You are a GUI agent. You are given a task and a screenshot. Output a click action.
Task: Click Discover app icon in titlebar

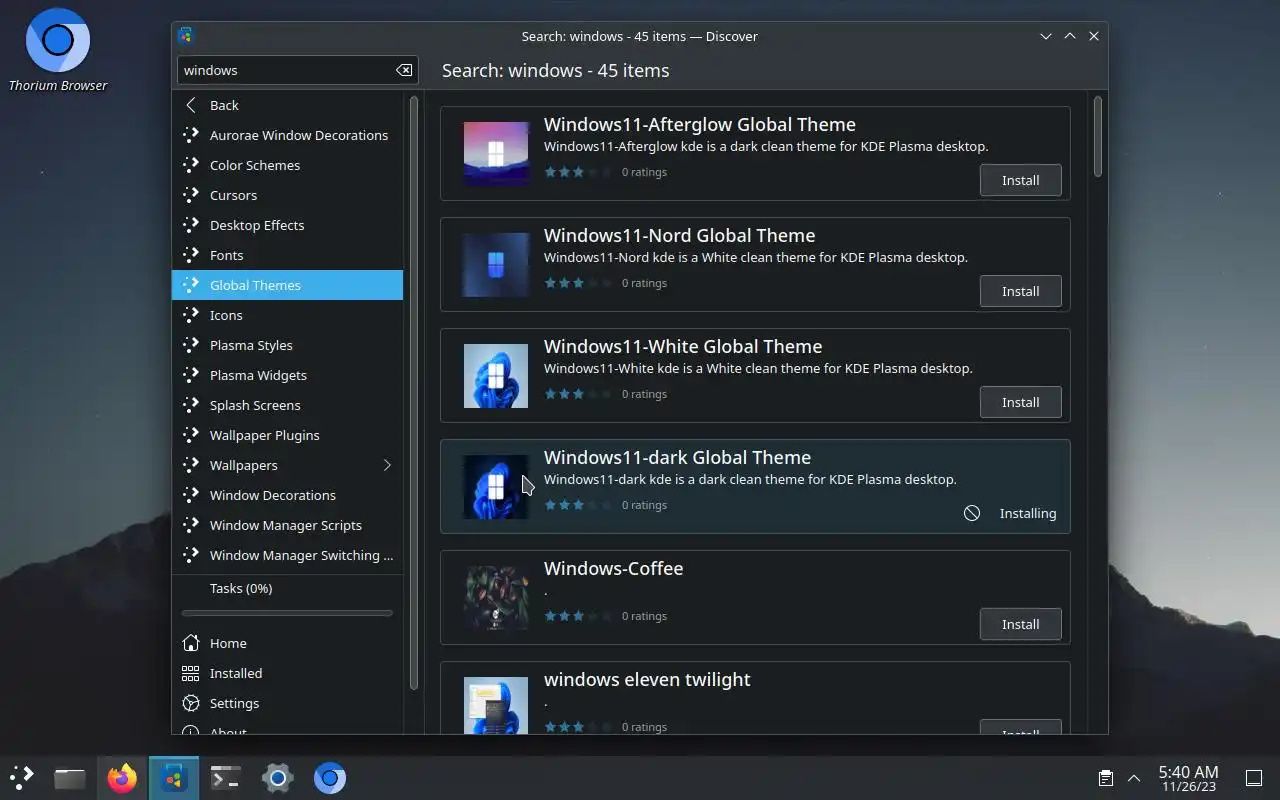[x=186, y=36]
